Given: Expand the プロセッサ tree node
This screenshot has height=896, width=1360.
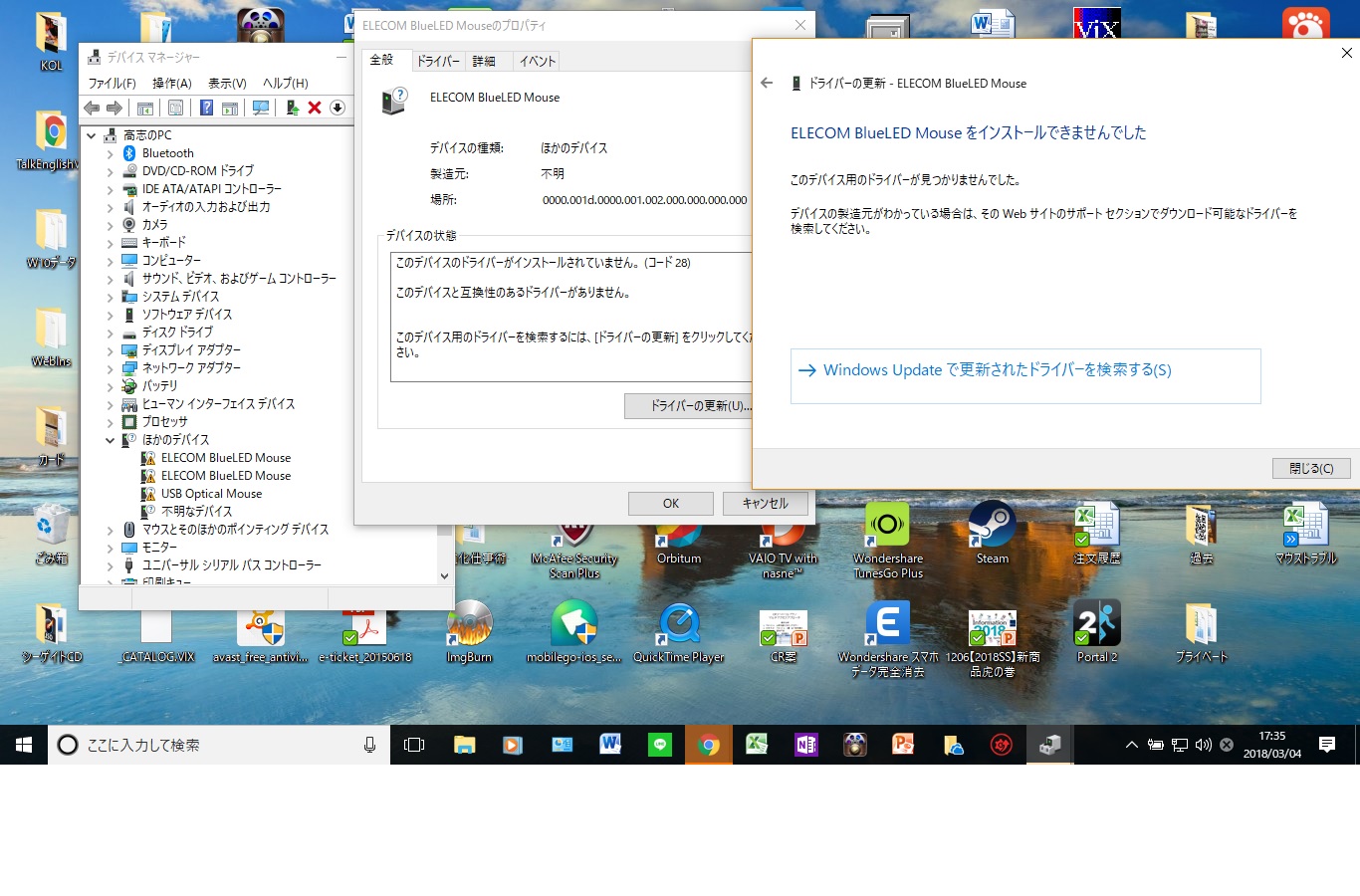Looking at the screenshot, I should 110,422.
